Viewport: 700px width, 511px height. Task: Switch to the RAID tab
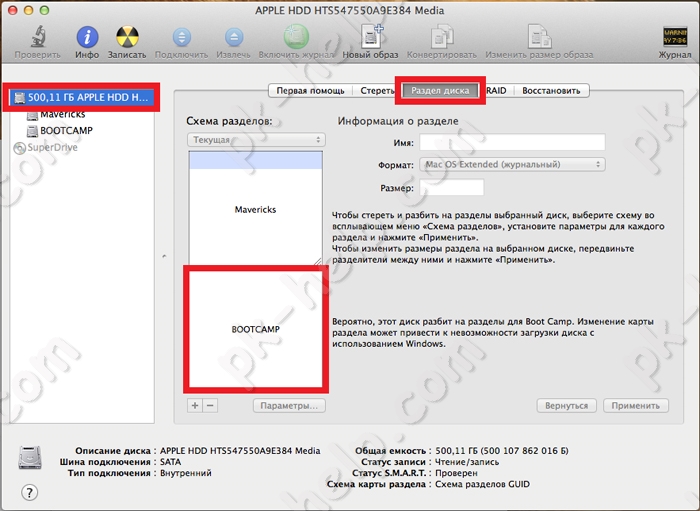click(496, 91)
